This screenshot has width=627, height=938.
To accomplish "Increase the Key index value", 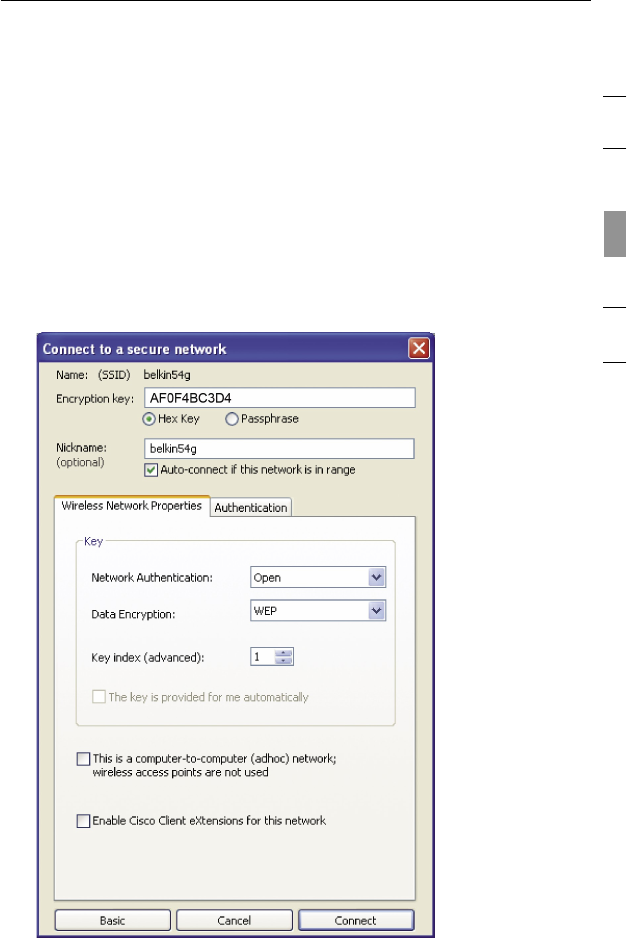I will click(x=284, y=653).
